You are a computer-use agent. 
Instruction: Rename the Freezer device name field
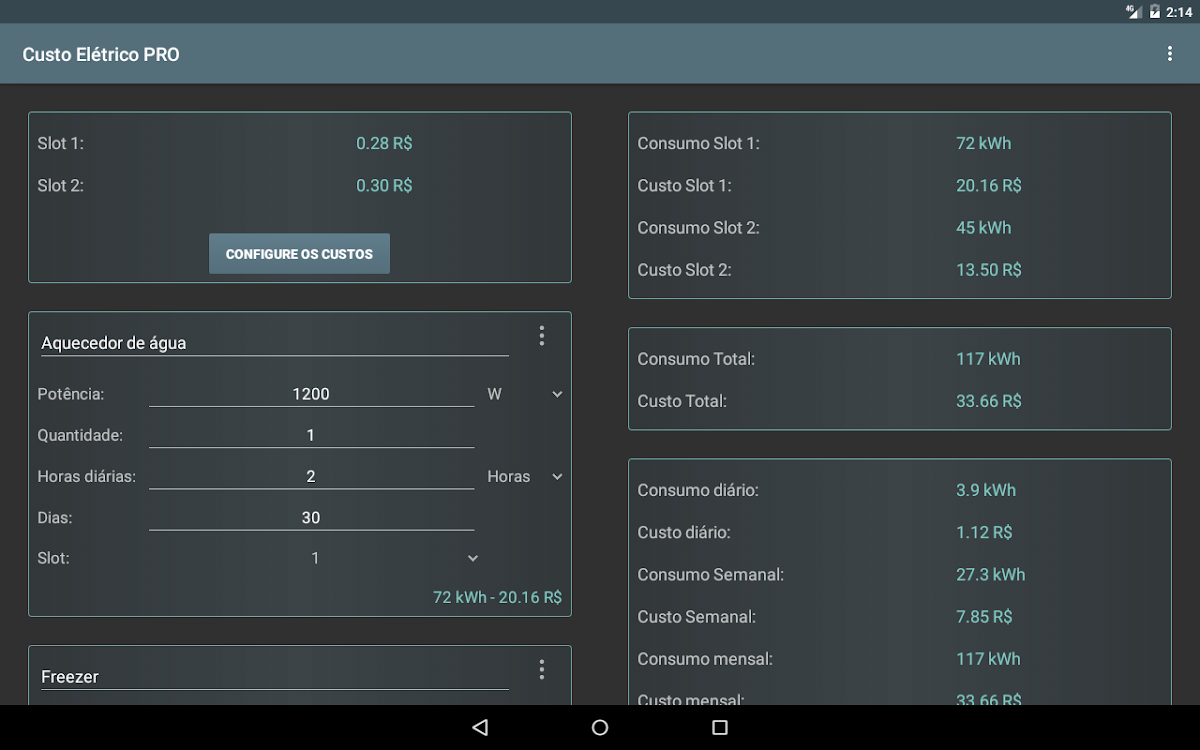(x=274, y=677)
